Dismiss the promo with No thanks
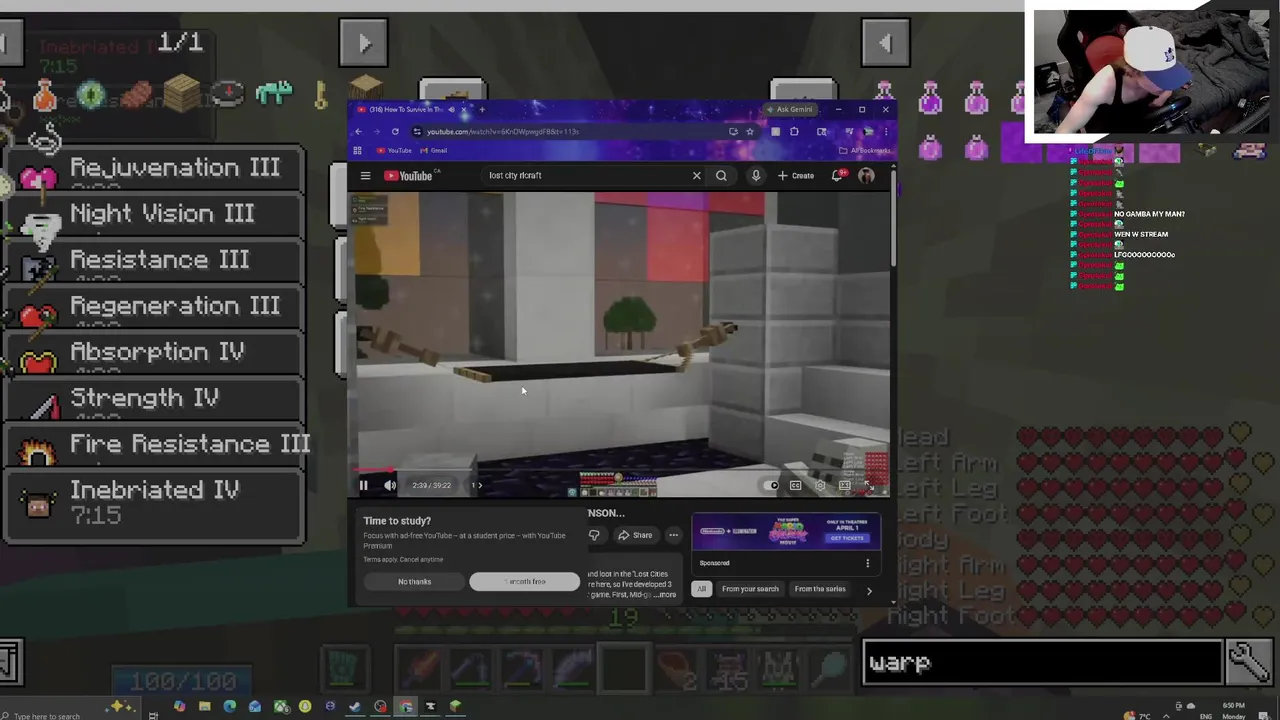The width and height of the screenshot is (1280, 720). [415, 581]
